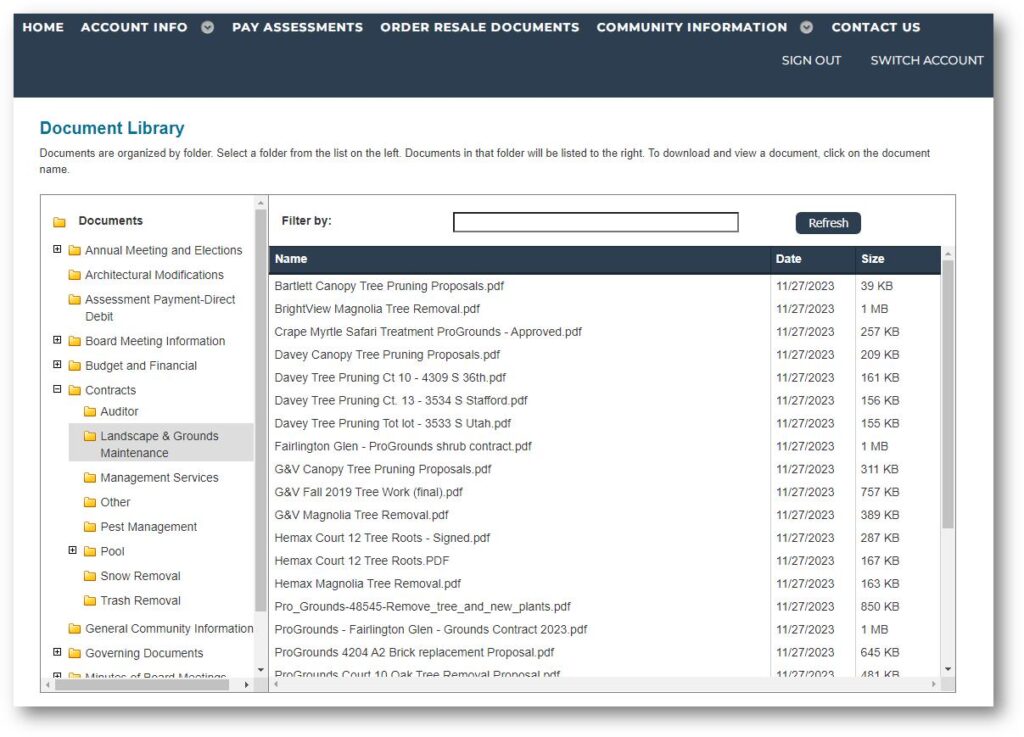Select the Snow Removal folder label
The width and height of the screenshot is (1024, 737).
[x=140, y=576]
